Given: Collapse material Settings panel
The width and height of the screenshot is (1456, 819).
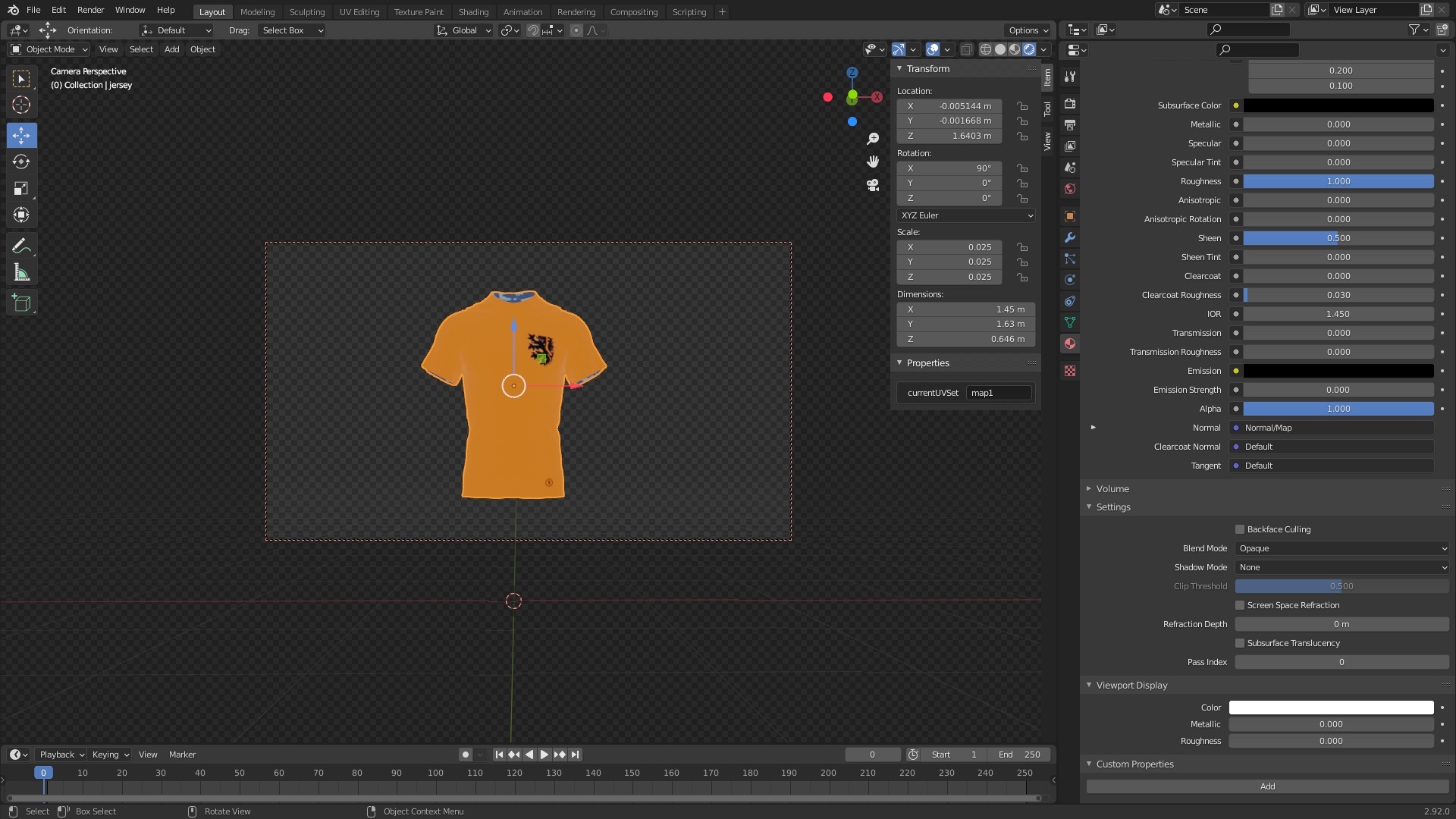Looking at the screenshot, I should tap(1112, 507).
